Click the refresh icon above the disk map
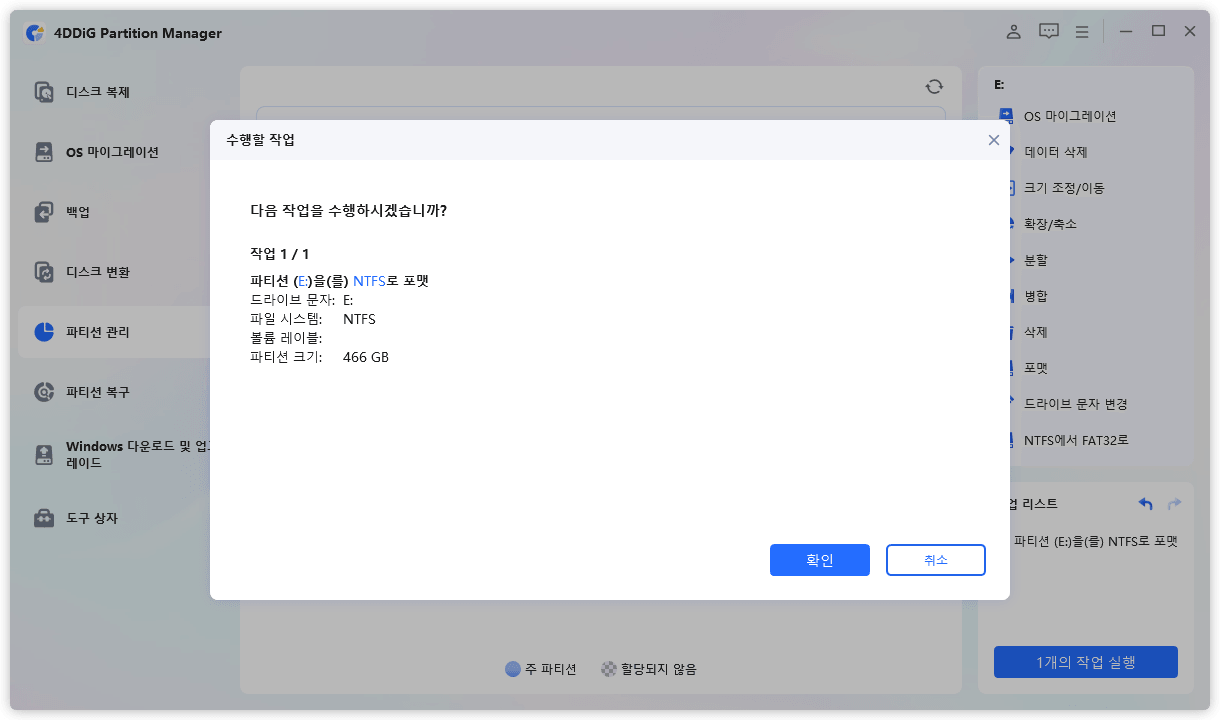 (x=933, y=86)
